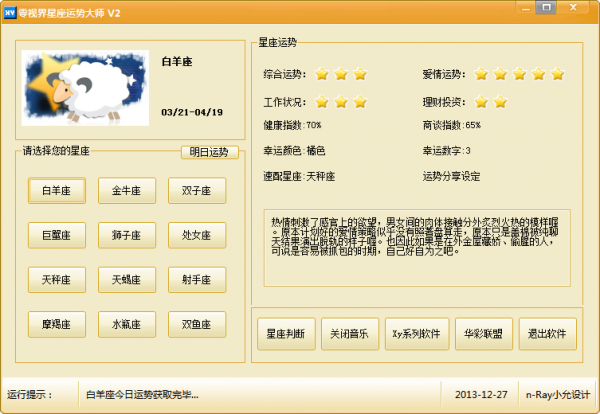The image size is (600, 414).
Task: Choose the 处女座 sign
Action: click(x=196, y=235)
